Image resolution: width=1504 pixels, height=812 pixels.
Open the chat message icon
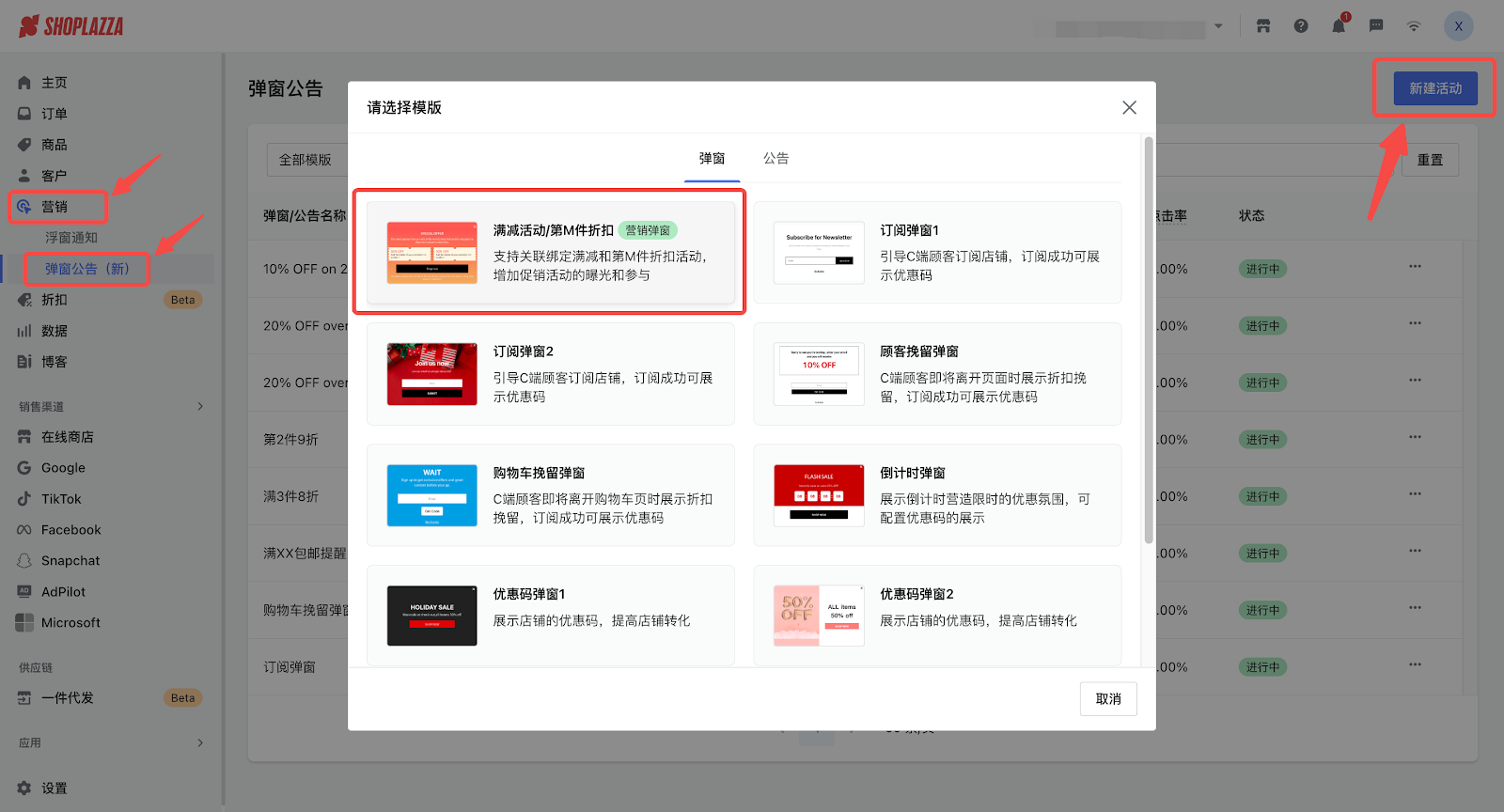1376,26
